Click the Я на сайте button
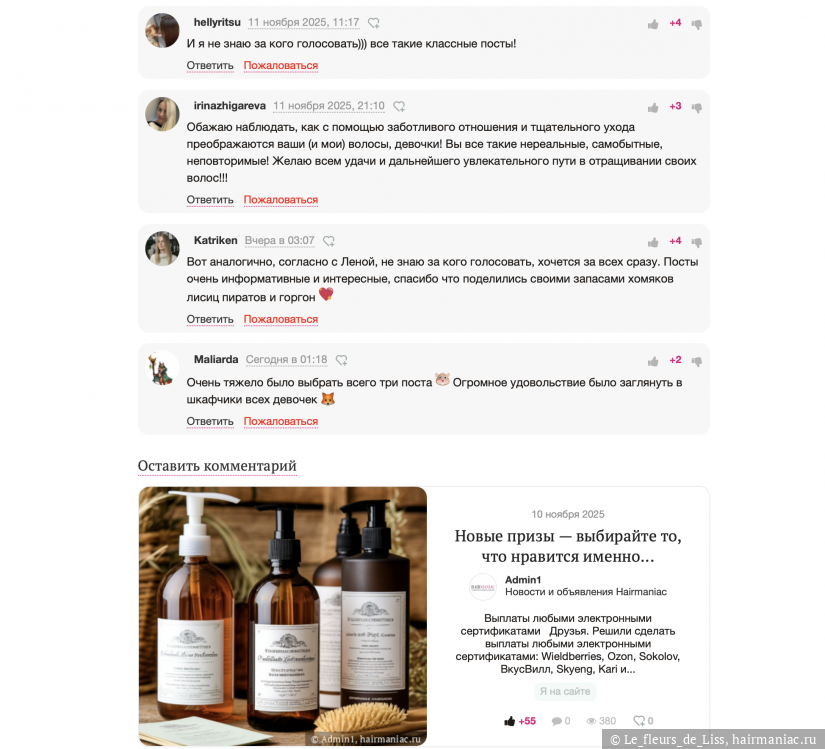Viewport: 825px width, 749px height. tap(565, 691)
